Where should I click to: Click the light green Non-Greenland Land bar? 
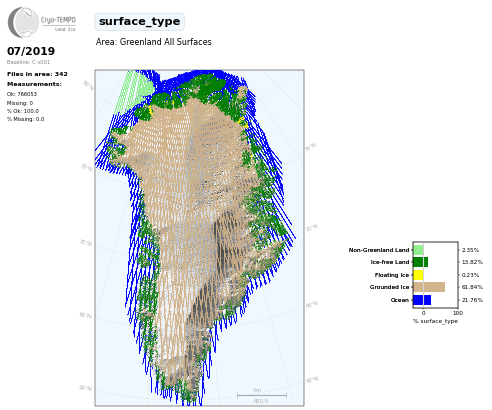[418, 250]
